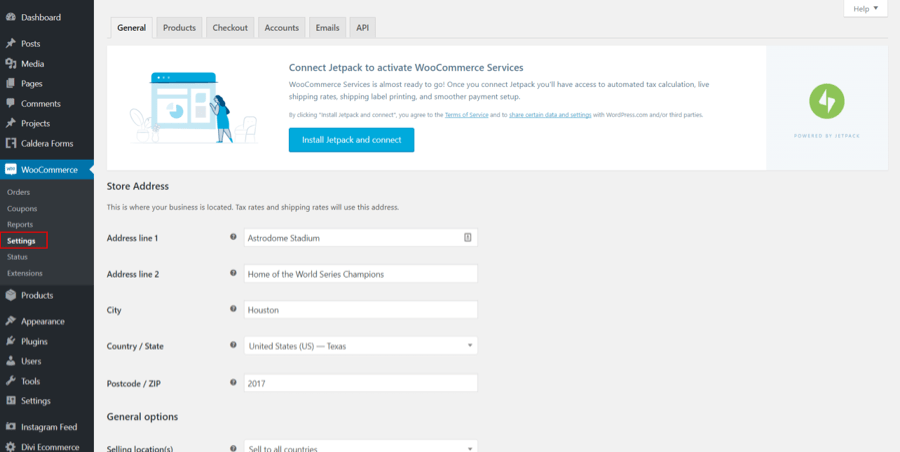Image resolution: width=900 pixels, height=452 pixels.
Task: Click the Caldera Forms icon
Action: (x=10, y=143)
